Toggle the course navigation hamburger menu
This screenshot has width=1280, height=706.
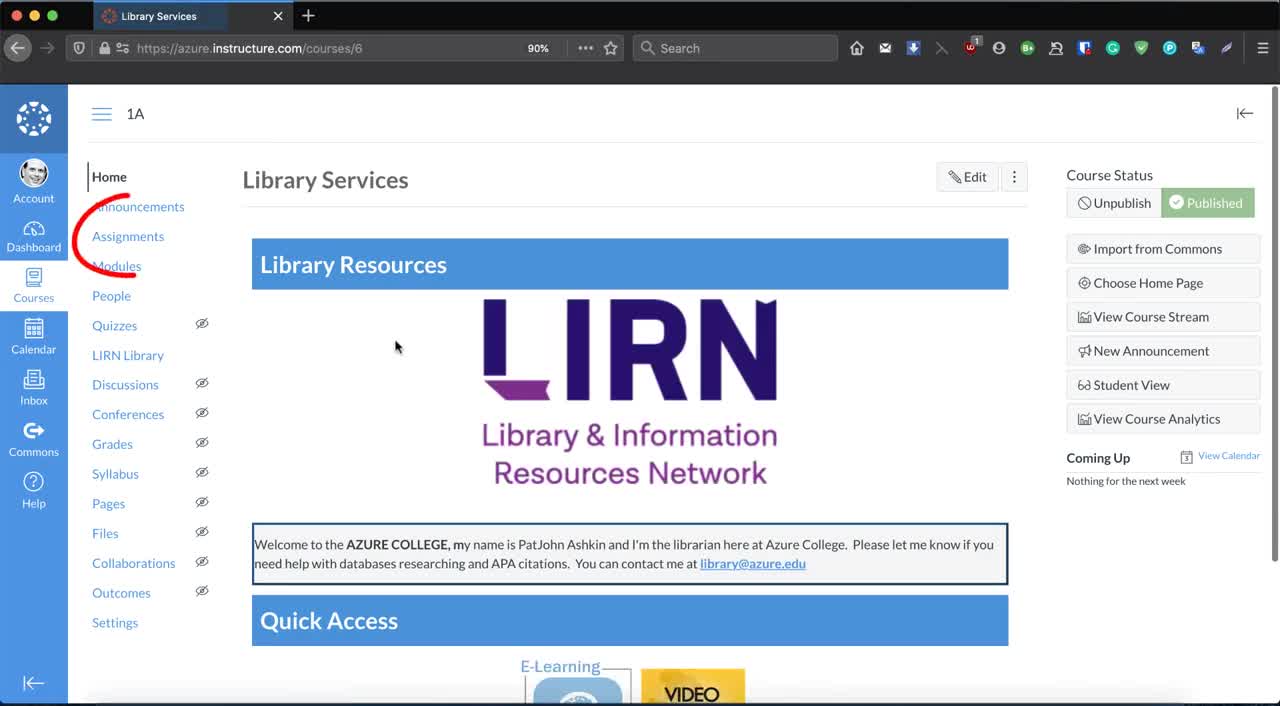tap(102, 114)
